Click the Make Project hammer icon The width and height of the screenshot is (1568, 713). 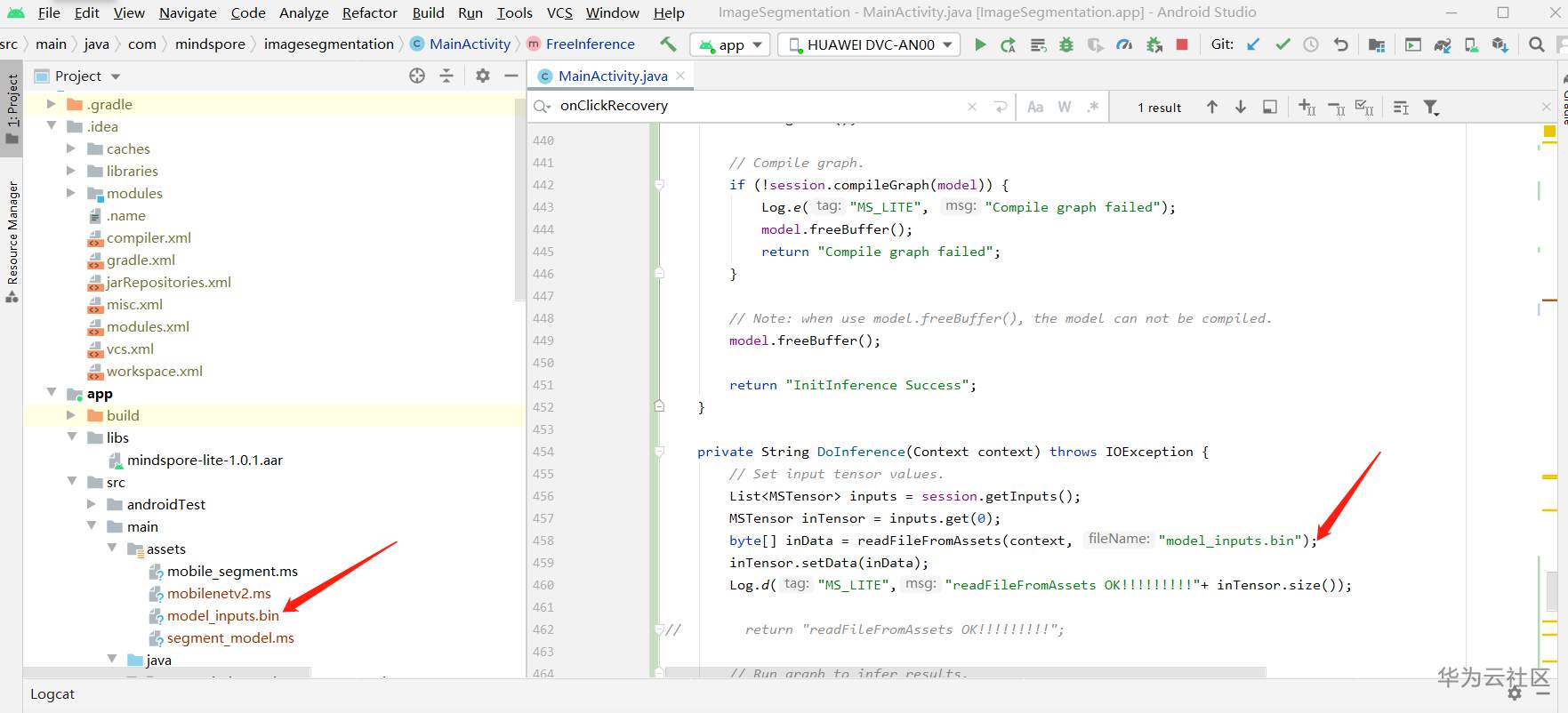tap(668, 44)
